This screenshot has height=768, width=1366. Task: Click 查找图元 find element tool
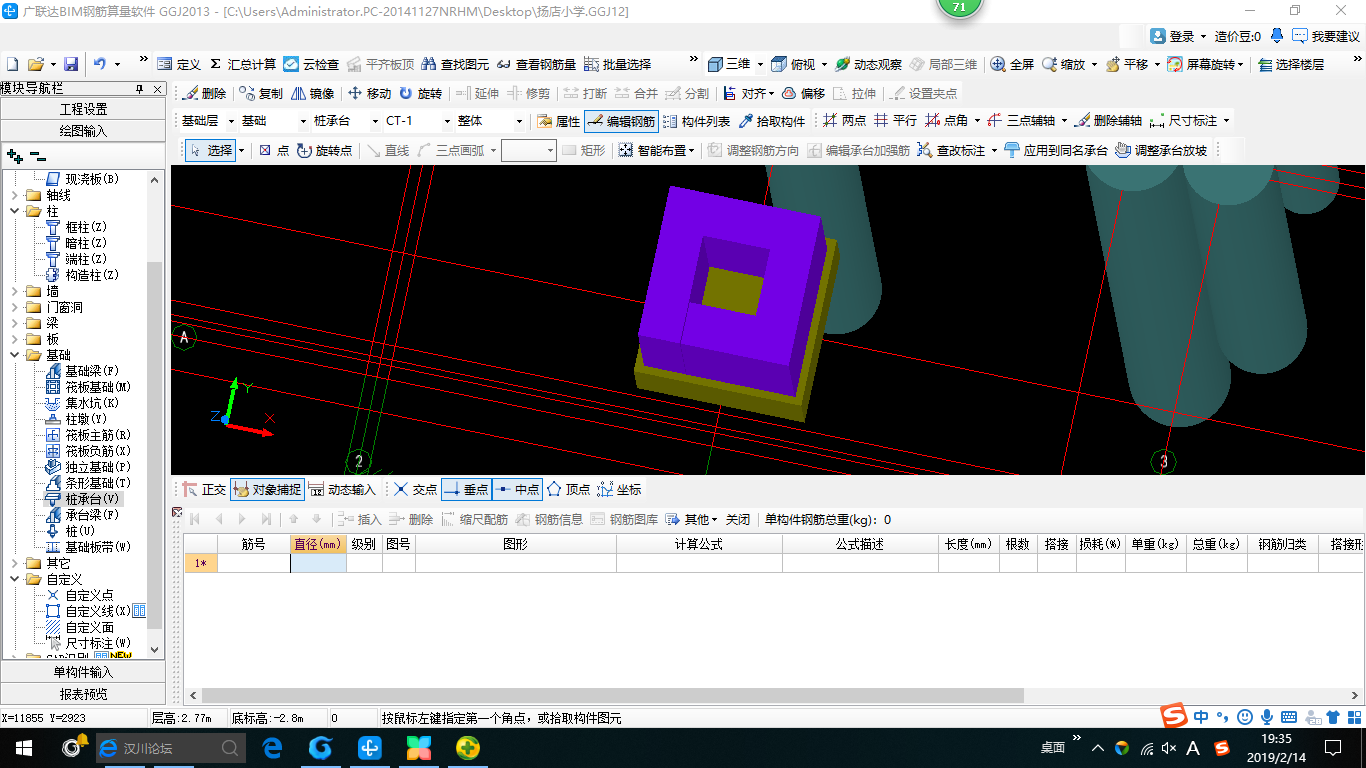click(x=455, y=64)
